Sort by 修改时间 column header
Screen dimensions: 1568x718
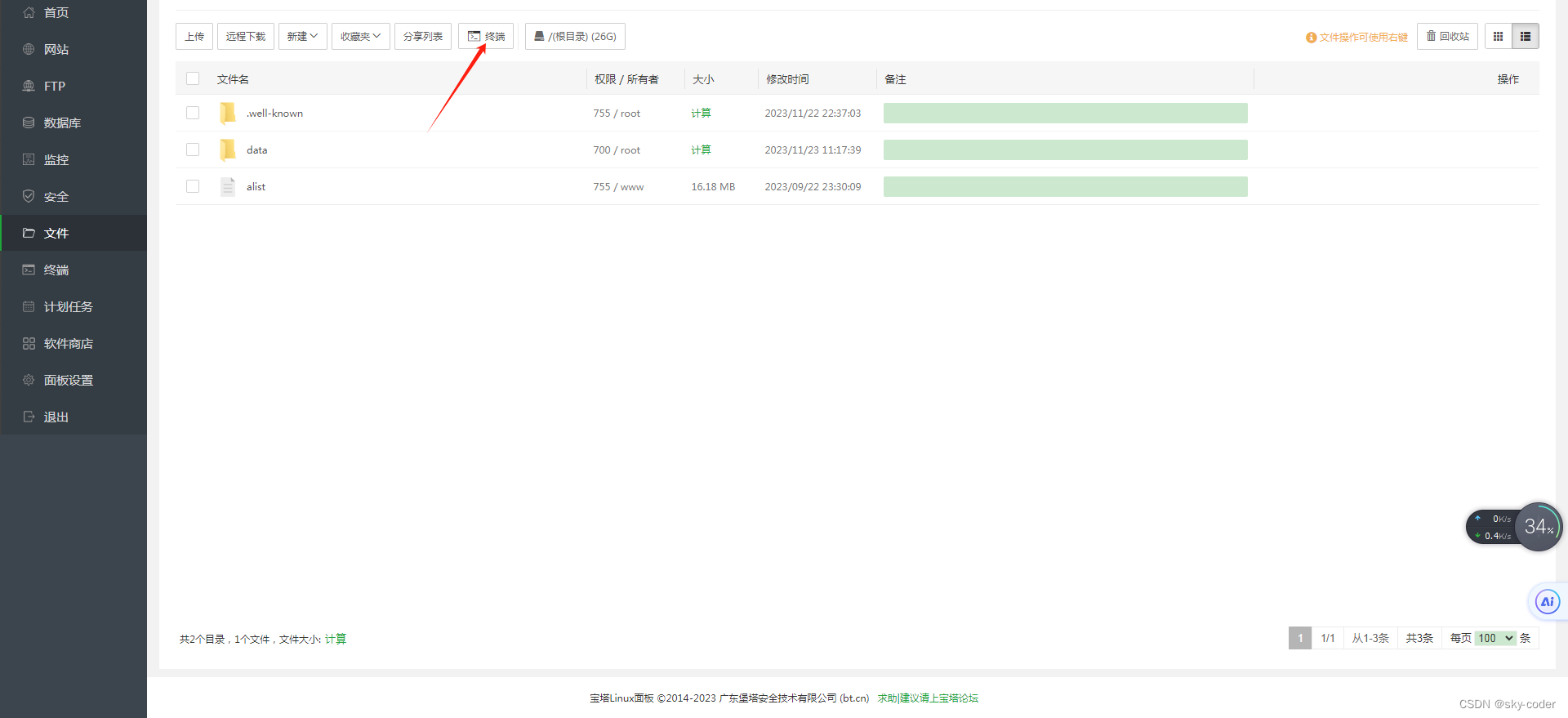787,79
